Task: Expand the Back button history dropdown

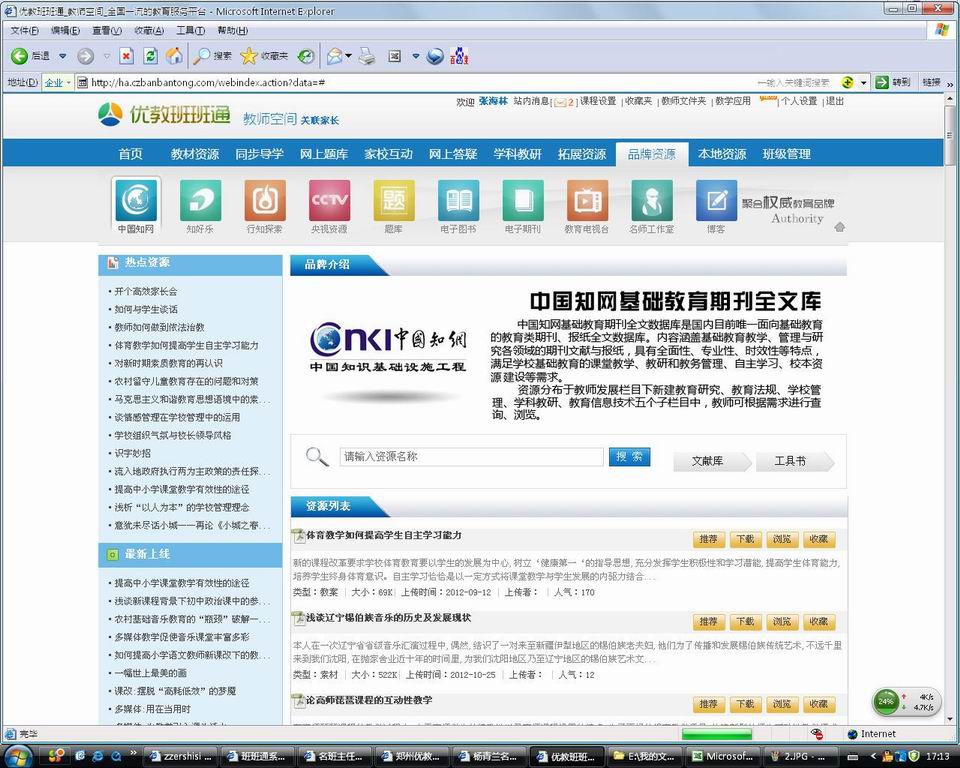Action: (62, 56)
